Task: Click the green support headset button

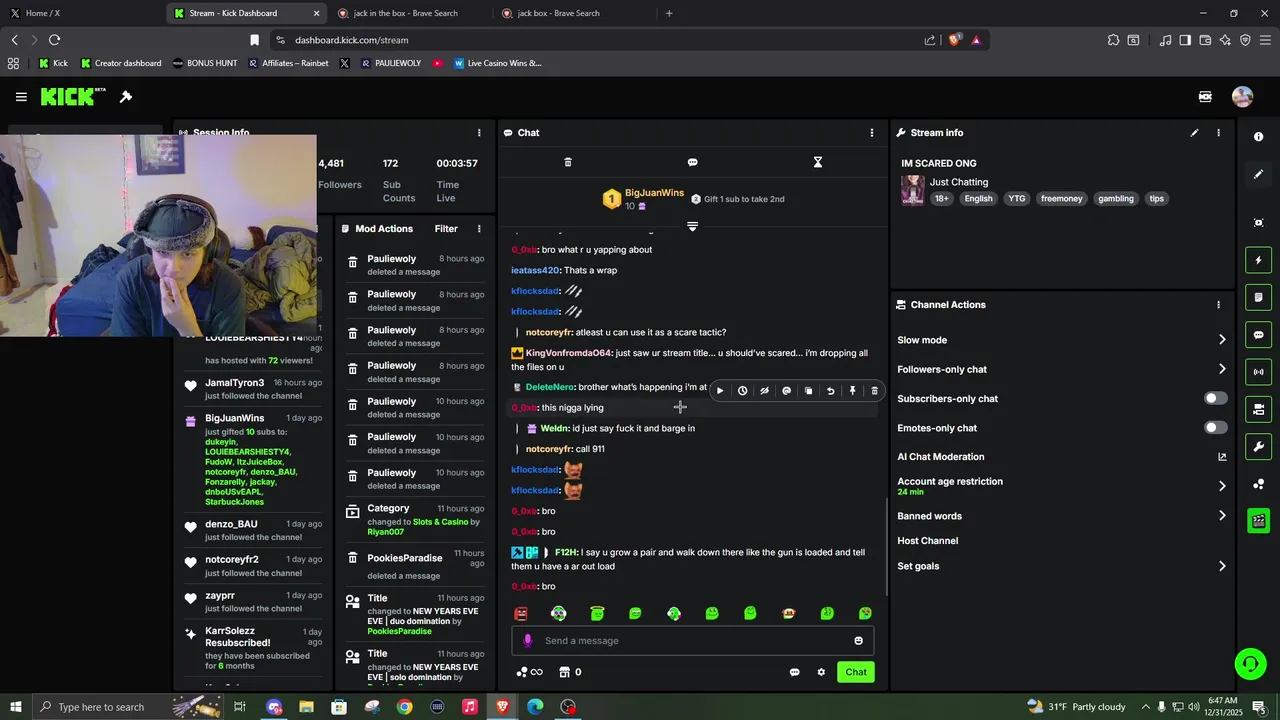Action: click(x=1249, y=663)
